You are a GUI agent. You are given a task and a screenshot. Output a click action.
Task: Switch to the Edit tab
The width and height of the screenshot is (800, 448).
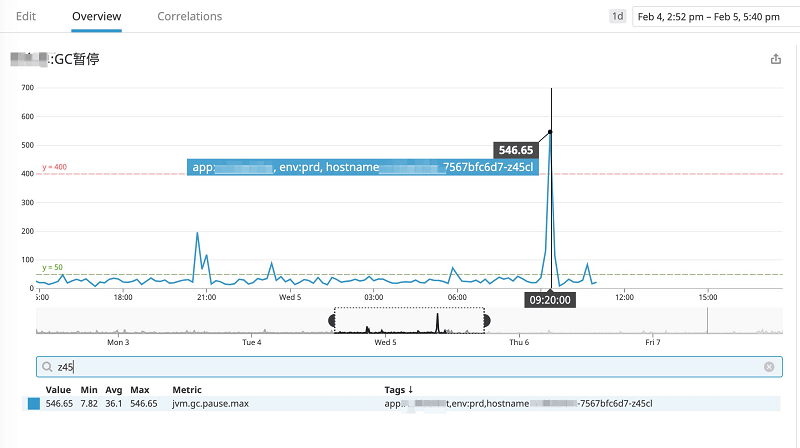pyautogui.click(x=26, y=16)
